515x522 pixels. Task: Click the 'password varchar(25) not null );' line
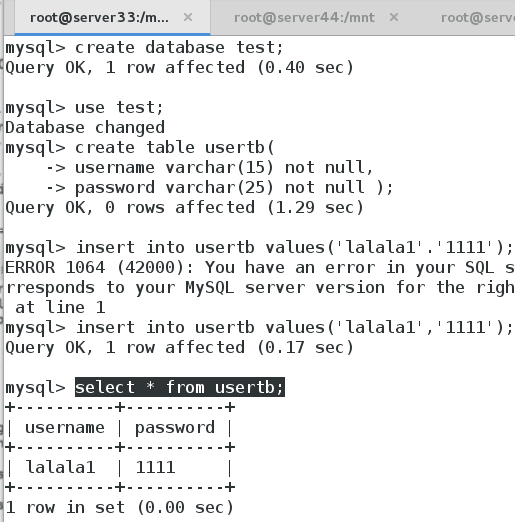220,187
